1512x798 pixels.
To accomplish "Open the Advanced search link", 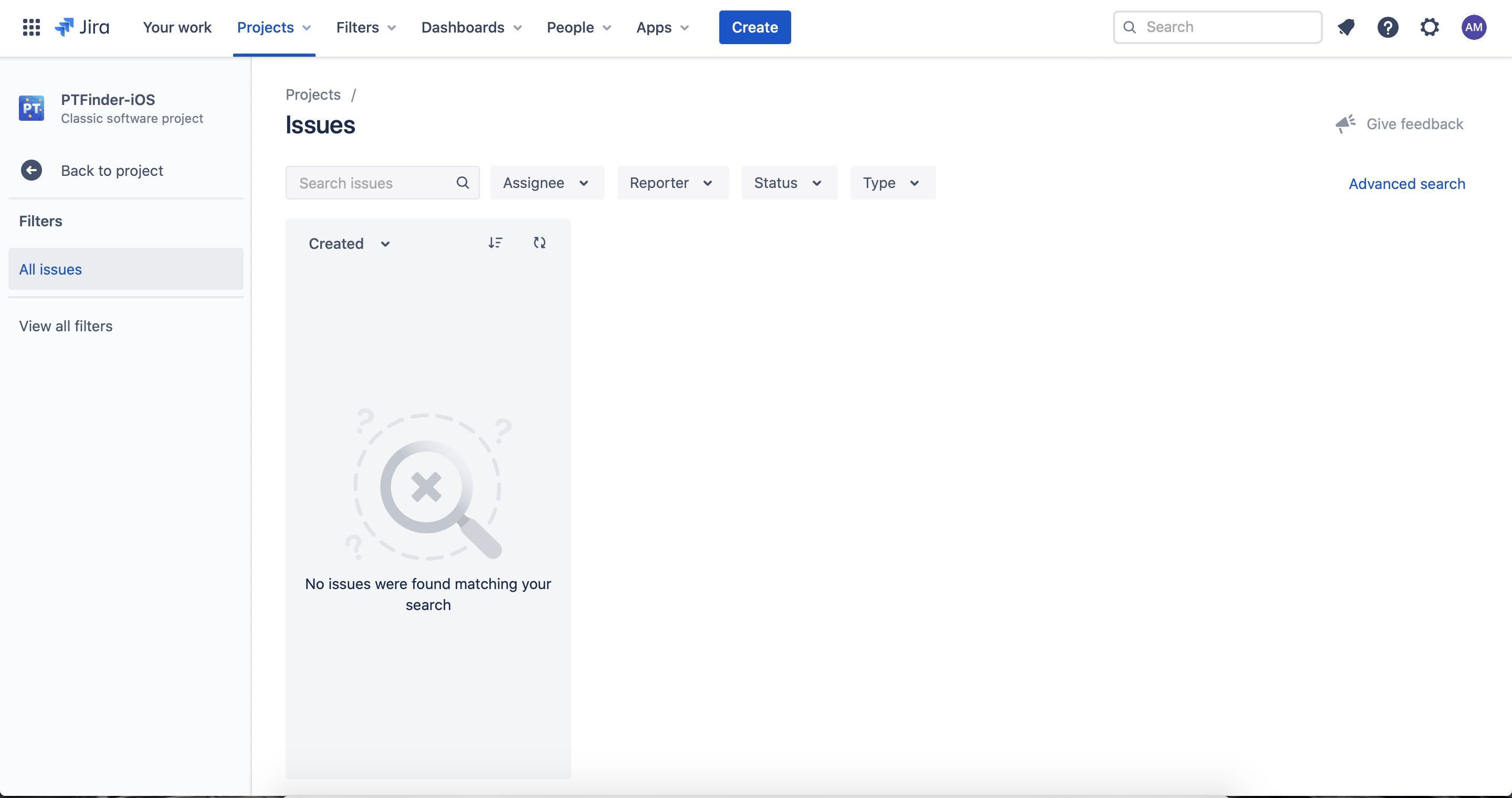I will [1407, 184].
